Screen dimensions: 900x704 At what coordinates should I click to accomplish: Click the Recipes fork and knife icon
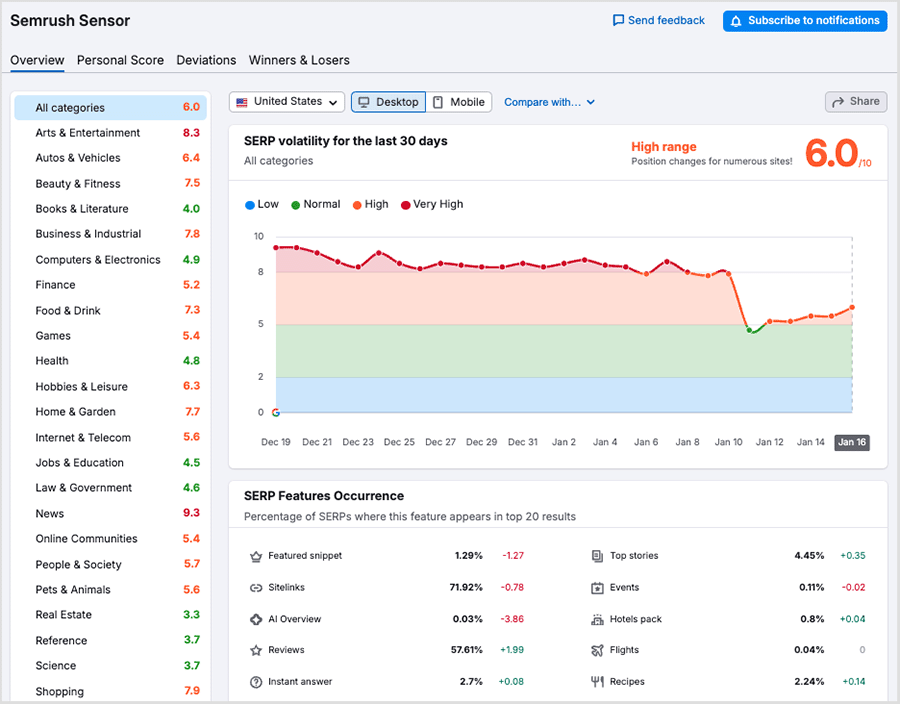[x=598, y=682]
